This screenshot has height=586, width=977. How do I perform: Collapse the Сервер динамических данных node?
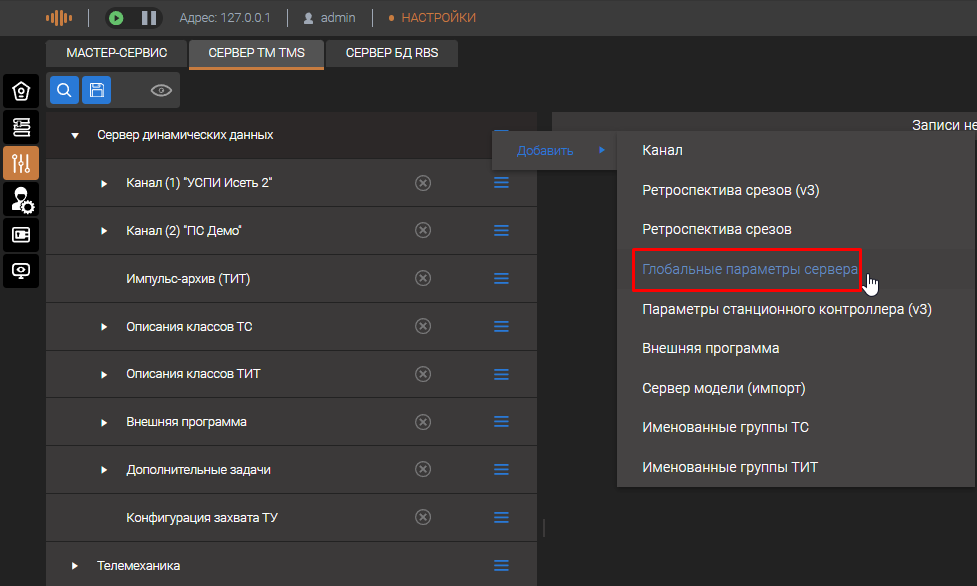75,136
